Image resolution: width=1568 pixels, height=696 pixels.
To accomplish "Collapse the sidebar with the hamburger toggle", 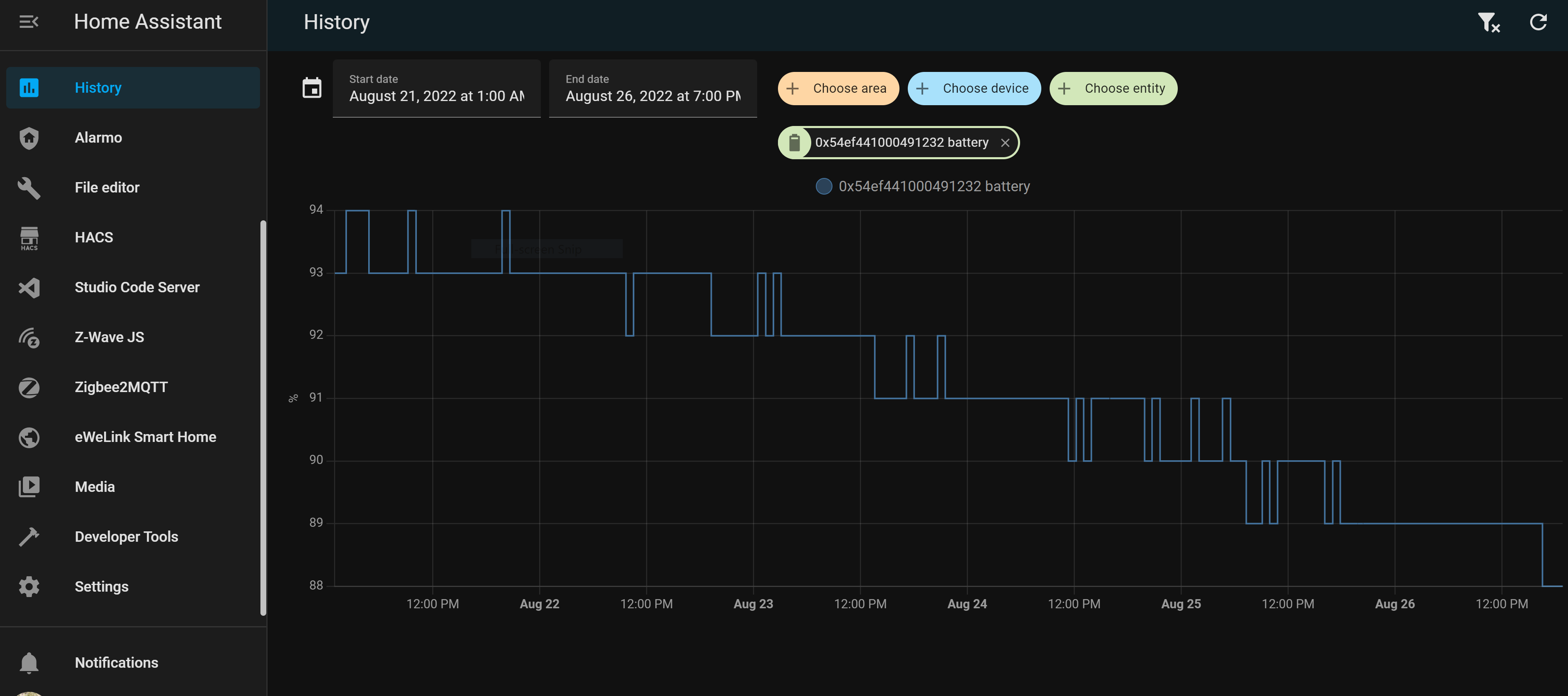I will [28, 22].
